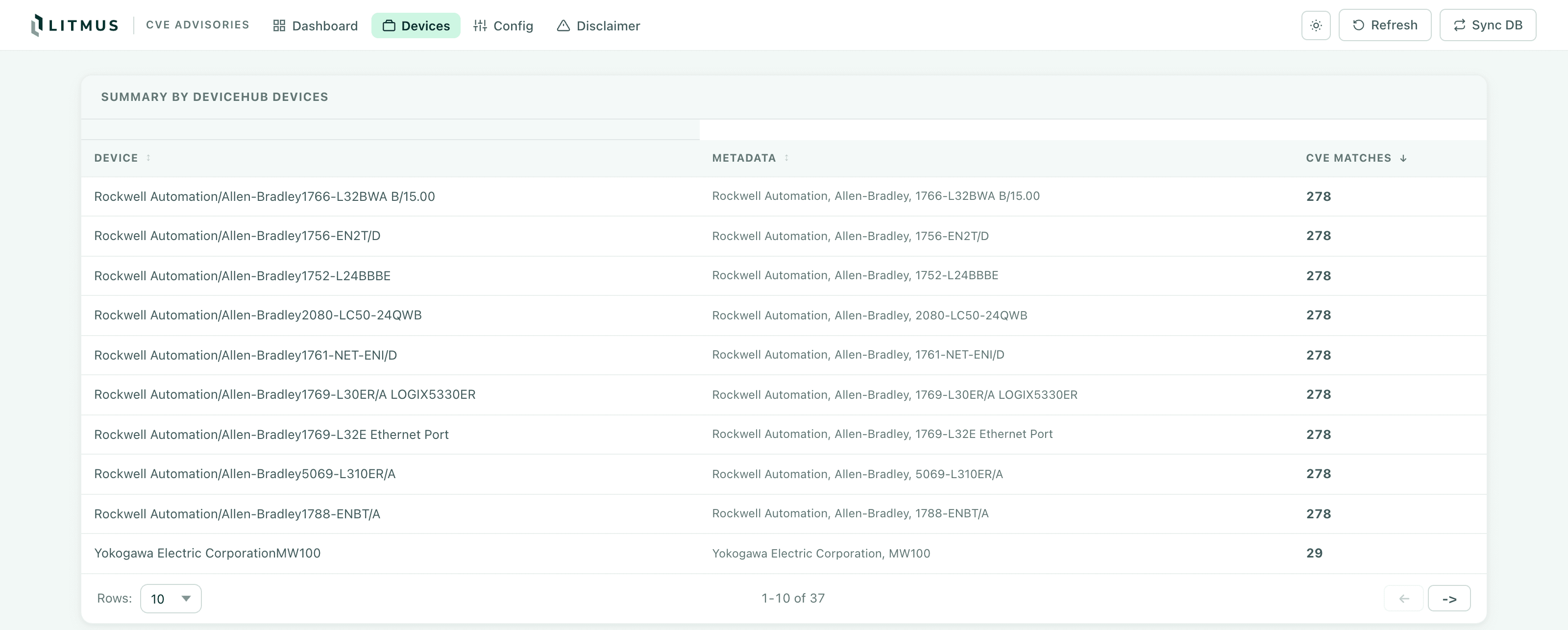This screenshot has width=1568, height=630.
Task: Click the CVE ADVISORIES header label
Action: pyautogui.click(x=198, y=25)
